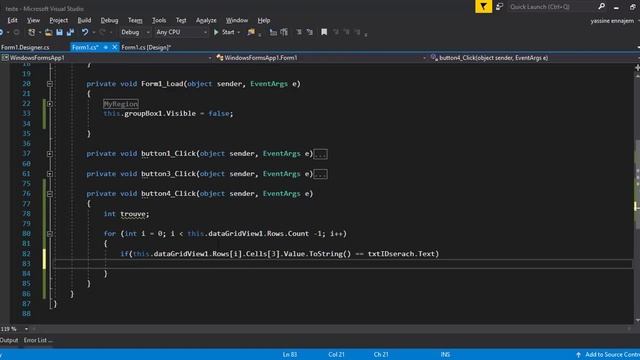Click the decrease indent toolbar icon
This screenshot has width=640, height=360.
pyautogui.click(x=273, y=32)
